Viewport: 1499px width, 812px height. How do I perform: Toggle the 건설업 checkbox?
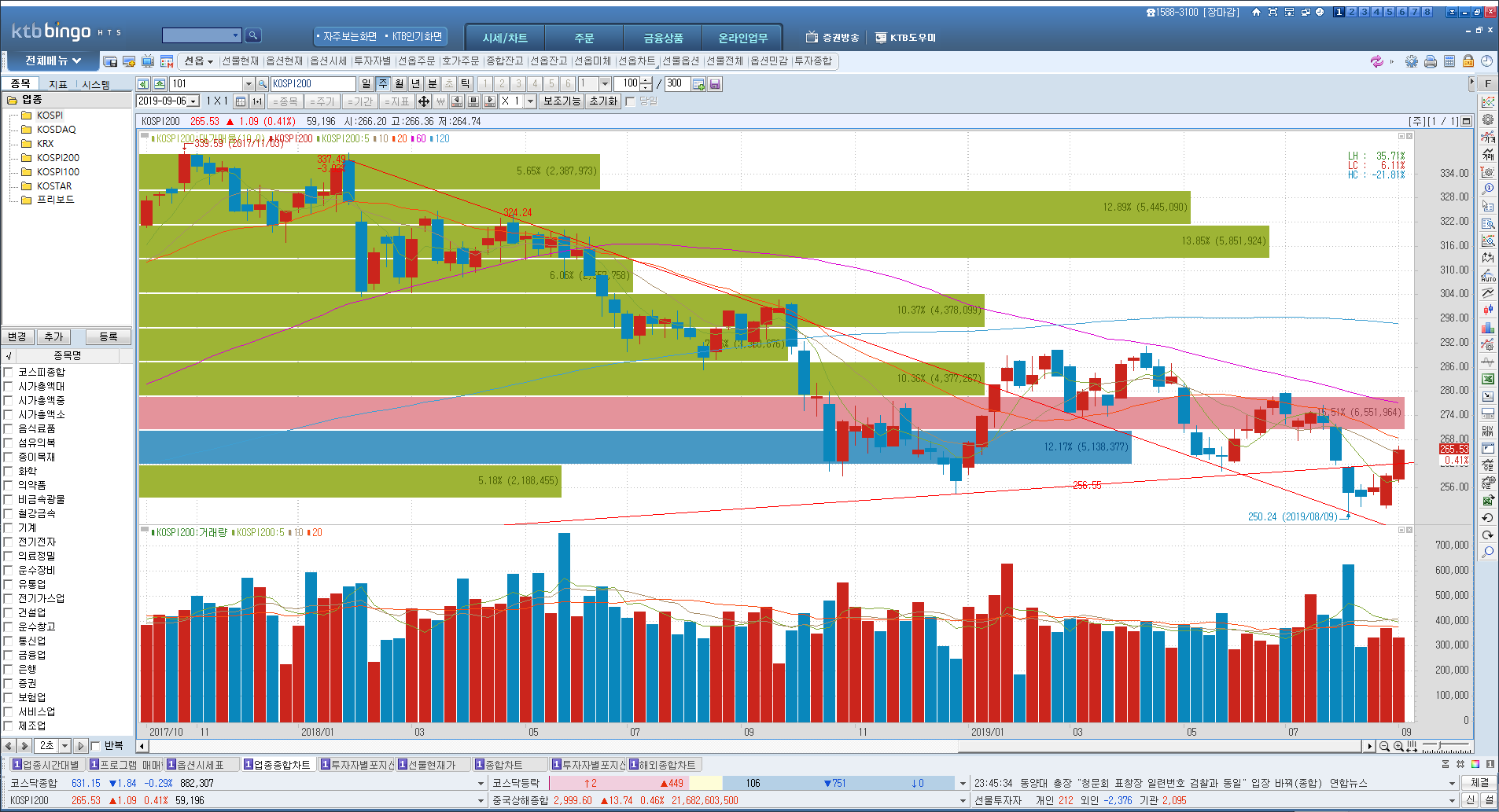(9, 612)
